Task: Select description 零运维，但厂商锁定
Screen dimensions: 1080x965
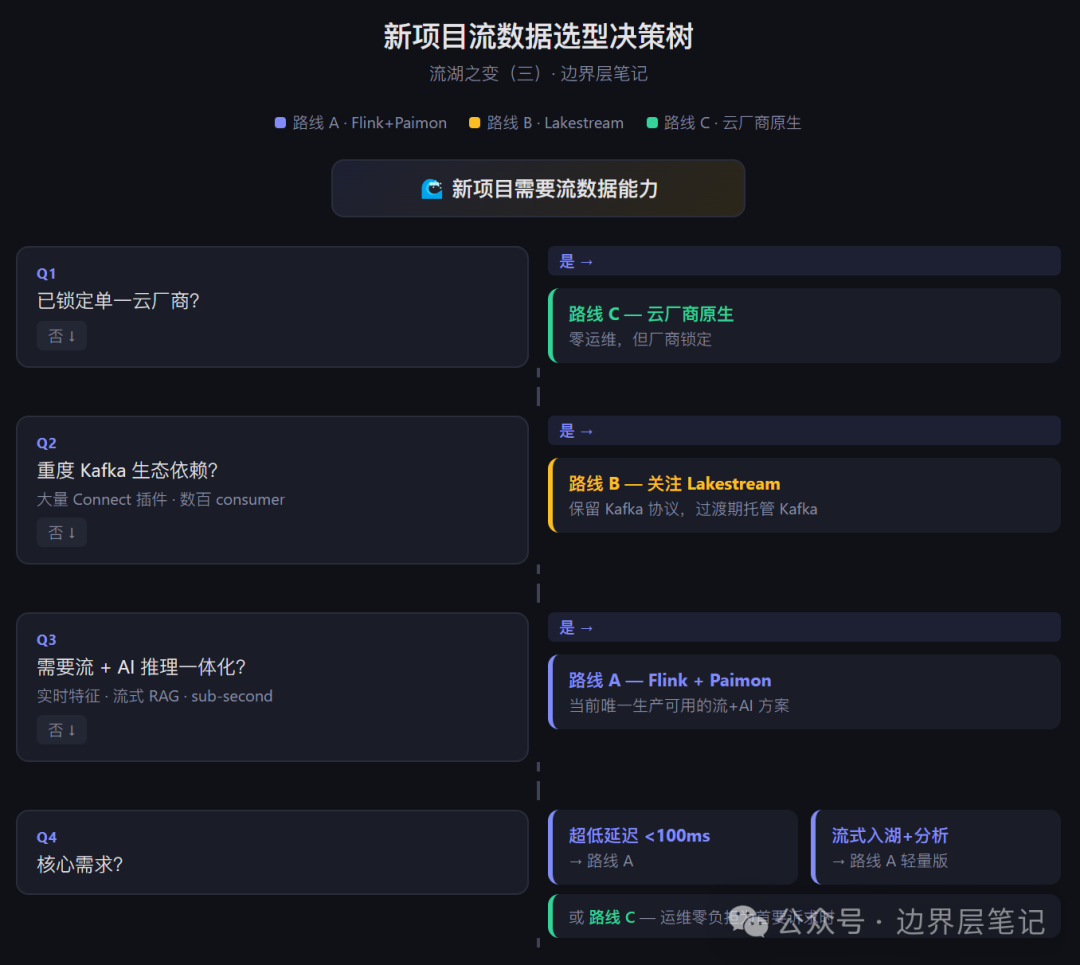Action: pyautogui.click(x=640, y=339)
